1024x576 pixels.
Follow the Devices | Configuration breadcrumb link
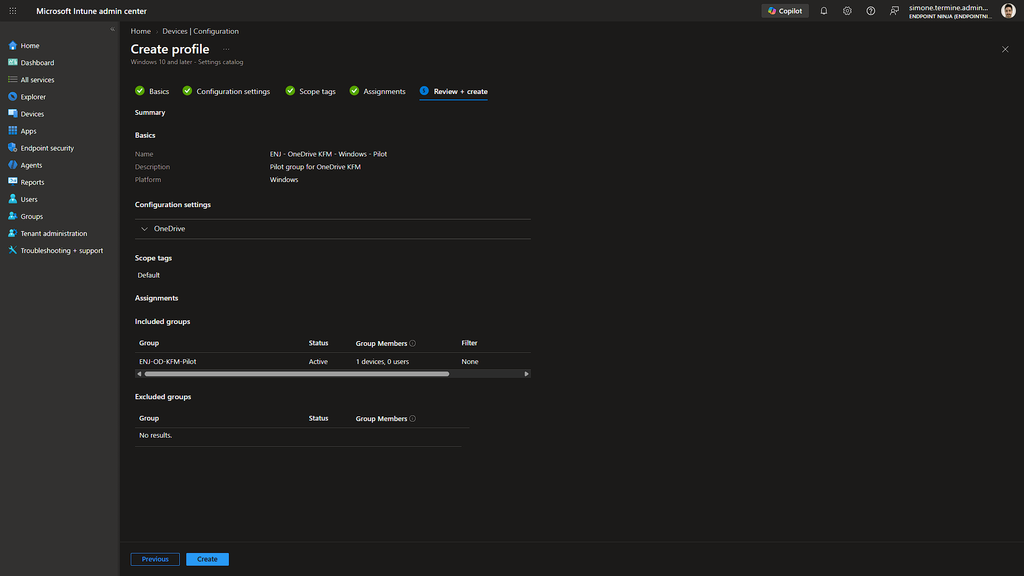(x=200, y=31)
